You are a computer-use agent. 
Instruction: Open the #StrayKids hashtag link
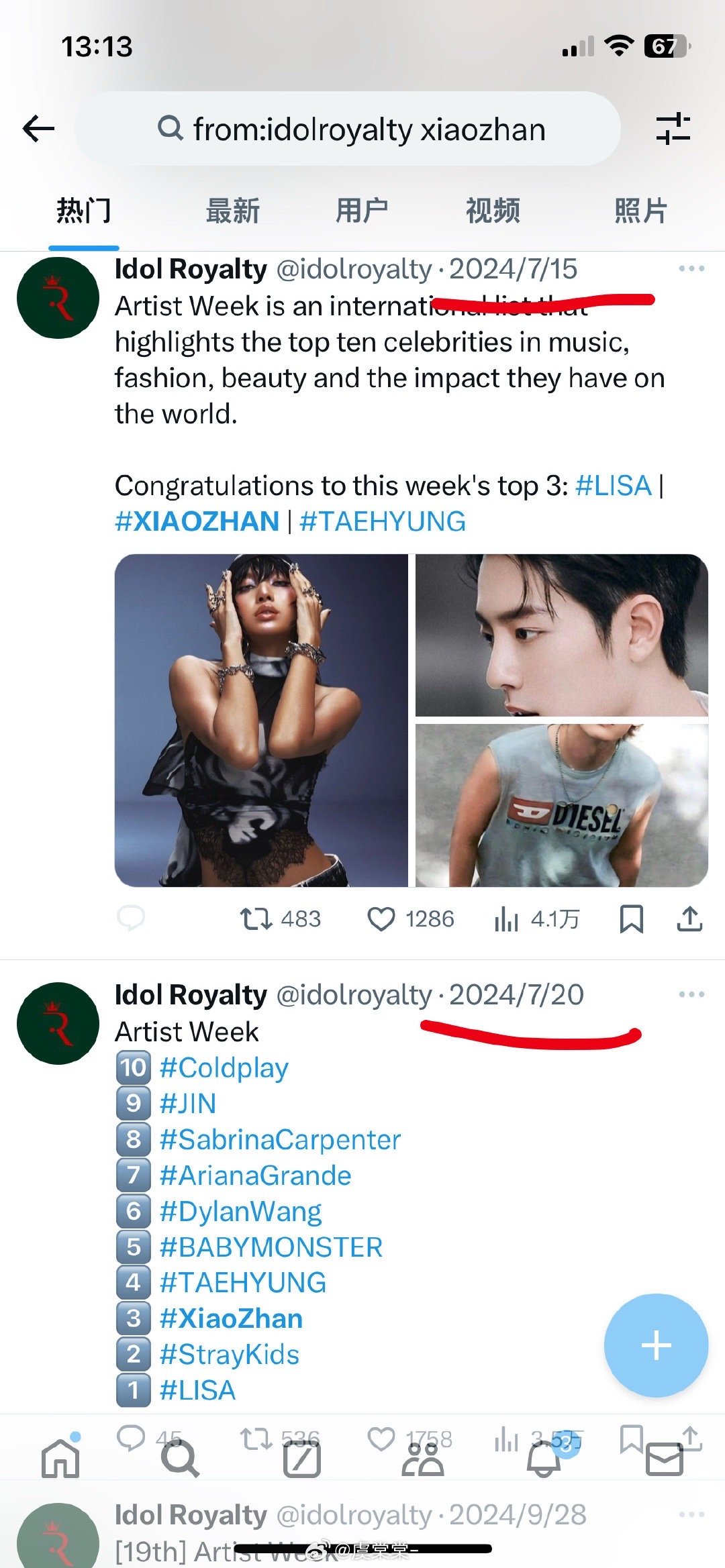click(230, 1355)
